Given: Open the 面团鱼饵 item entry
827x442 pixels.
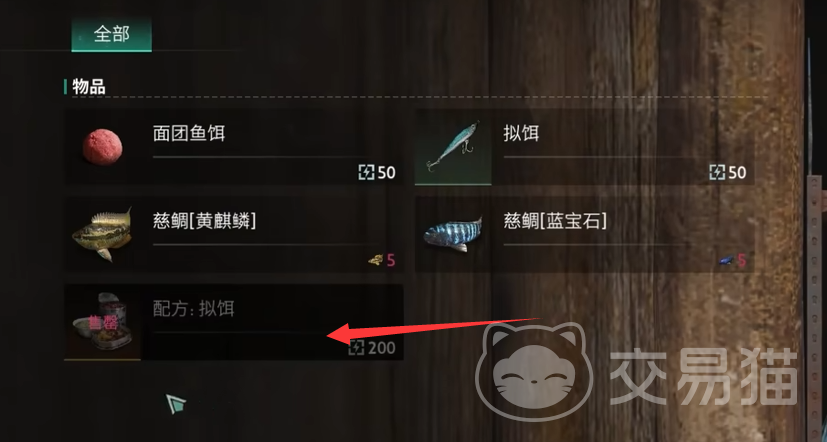Looking at the screenshot, I should (x=234, y=147).
